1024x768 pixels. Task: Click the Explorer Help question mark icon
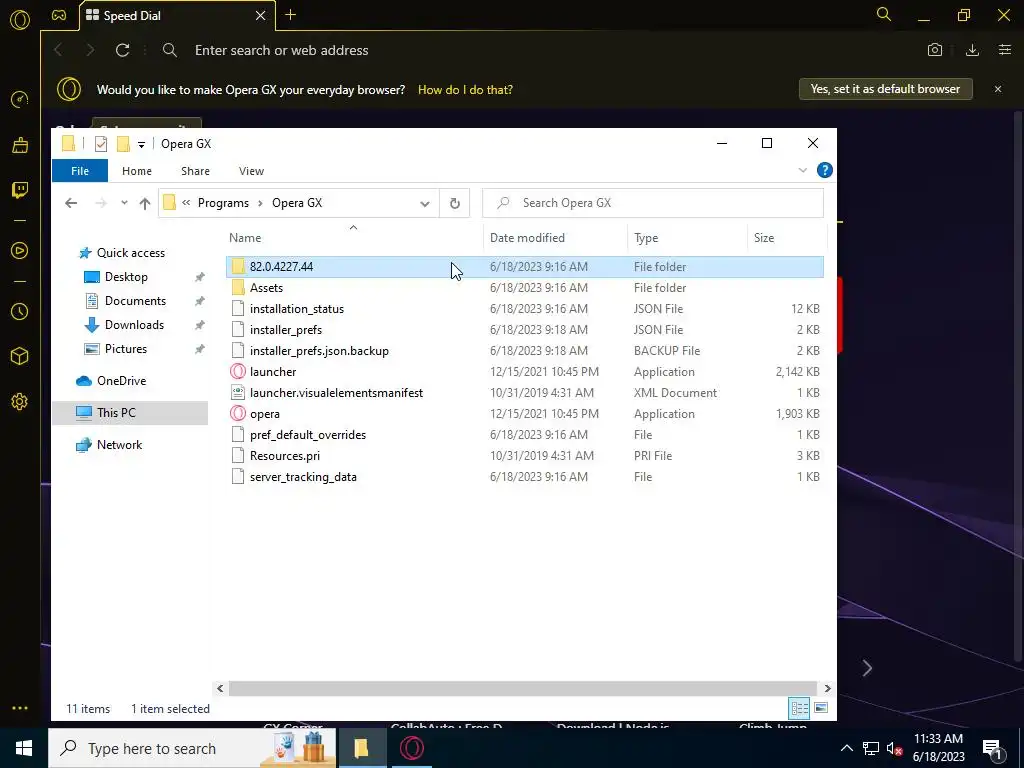(824, 170)
